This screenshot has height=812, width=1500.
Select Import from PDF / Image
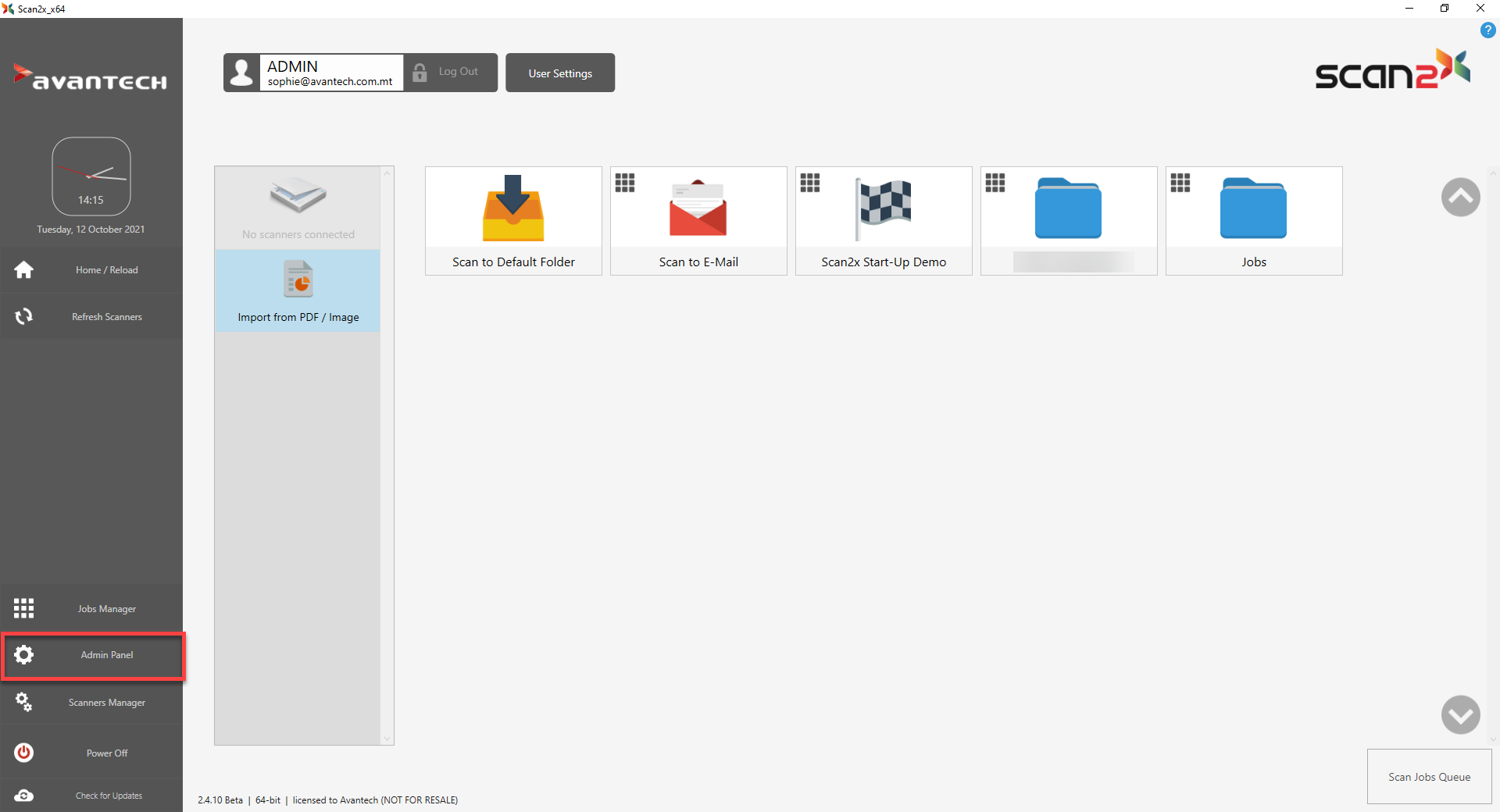tap(298, 291)
